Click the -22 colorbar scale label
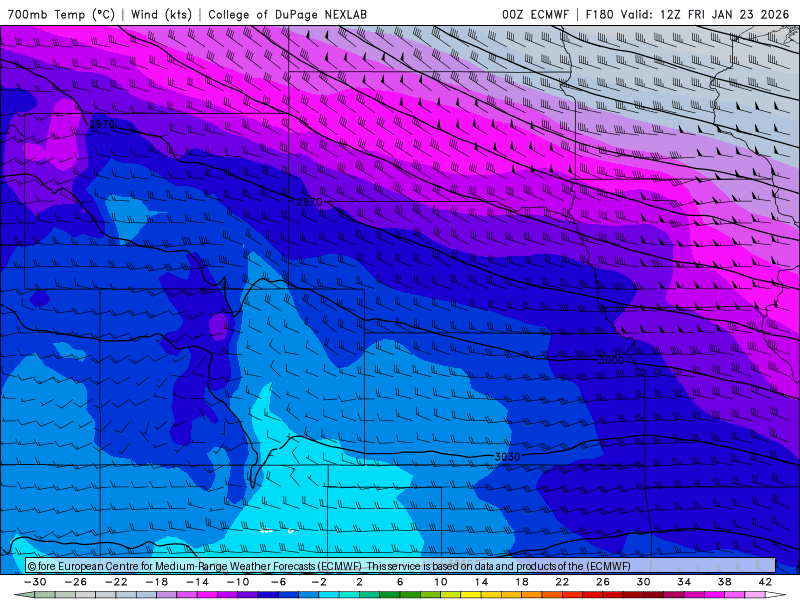 [x=116, y=582]
